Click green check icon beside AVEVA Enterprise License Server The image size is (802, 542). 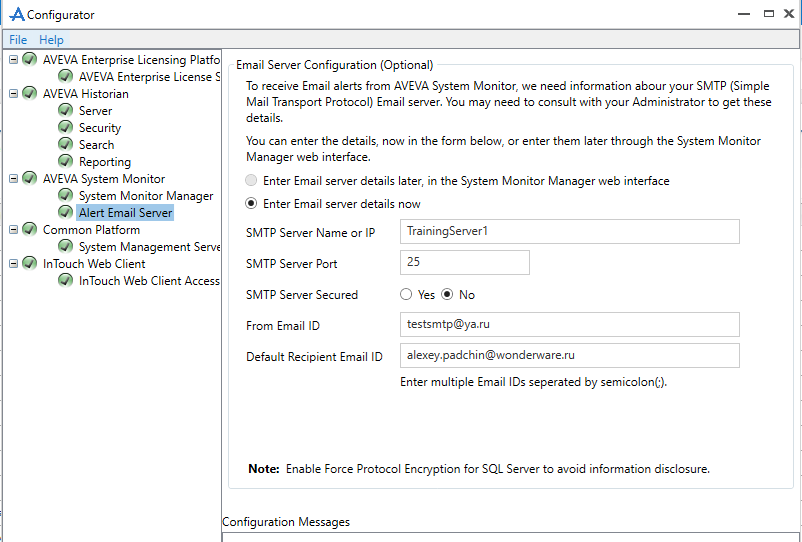[65, 76]
